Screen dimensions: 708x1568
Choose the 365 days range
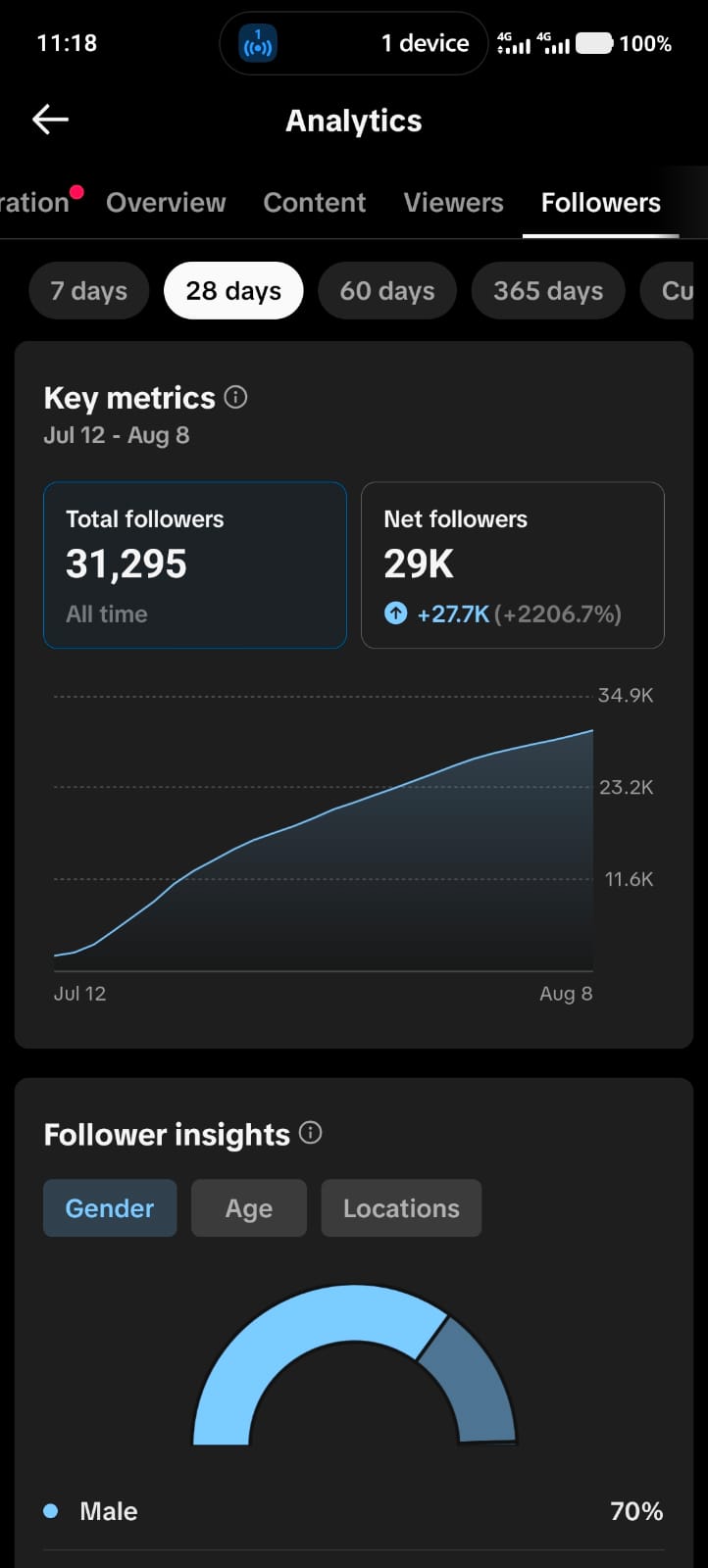click(548, 291)
